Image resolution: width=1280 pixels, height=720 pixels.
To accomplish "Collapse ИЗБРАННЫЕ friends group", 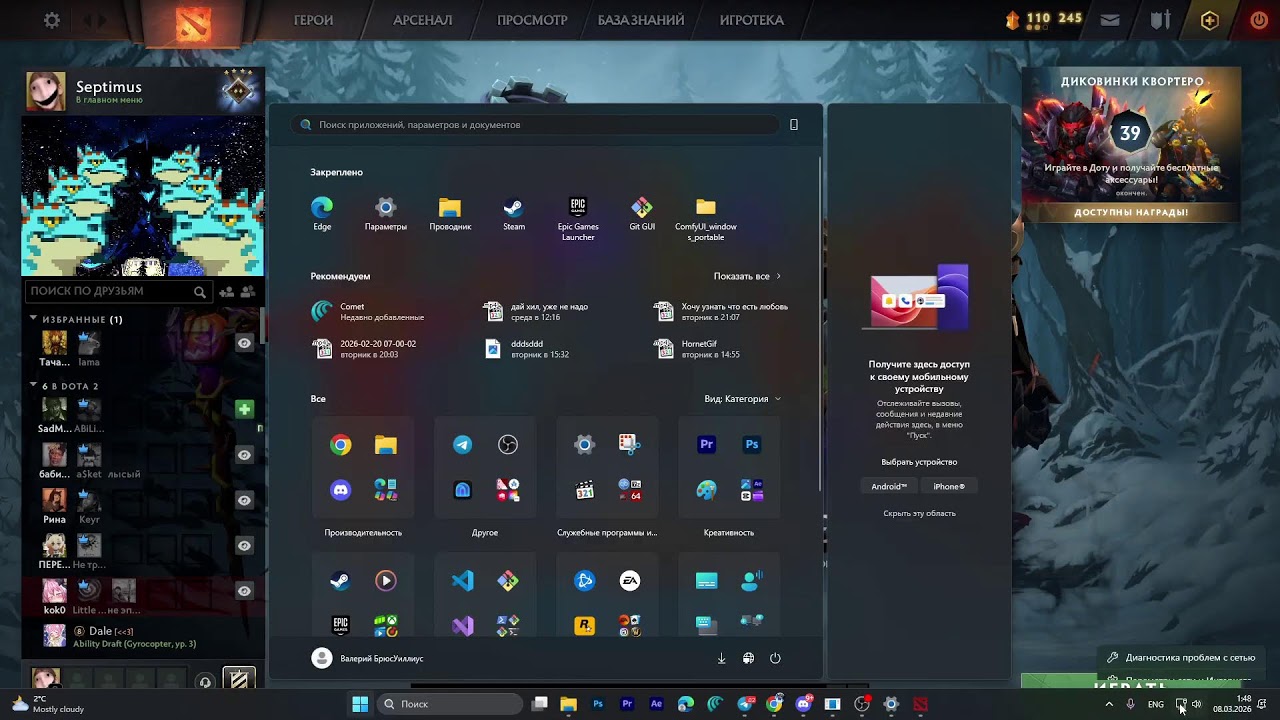I will tap(33, 319).
